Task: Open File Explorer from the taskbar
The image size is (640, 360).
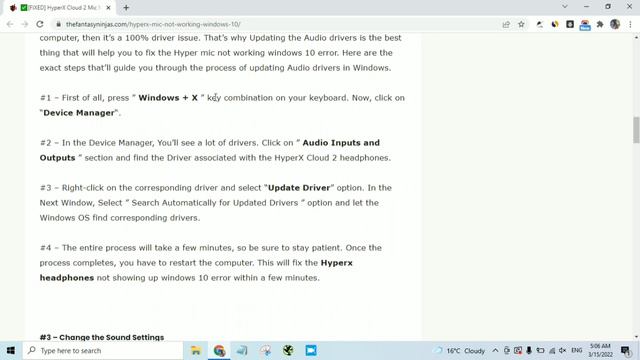Action: [196, 351]
